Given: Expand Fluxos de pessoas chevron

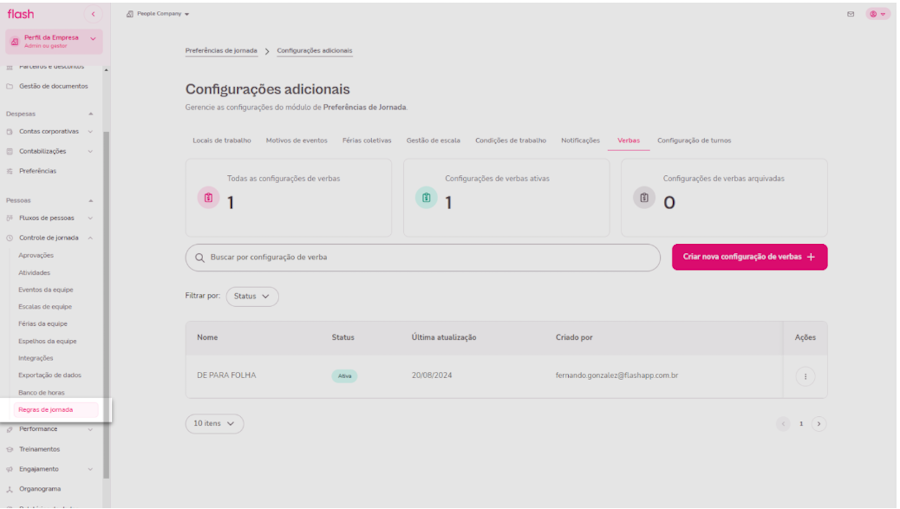Looking at the screenshot, I should click(x=90, y=218).
